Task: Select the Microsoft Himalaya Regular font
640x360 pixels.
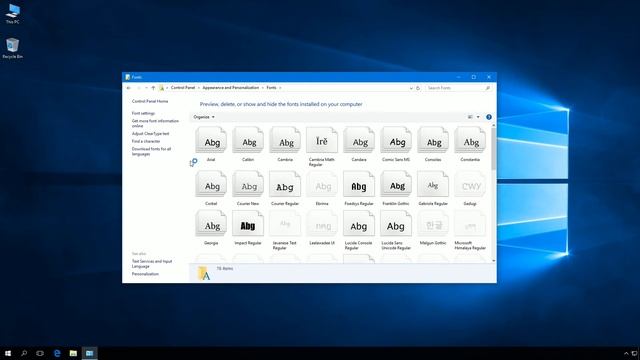Action: pyautogui.click(x=470, y=224)
